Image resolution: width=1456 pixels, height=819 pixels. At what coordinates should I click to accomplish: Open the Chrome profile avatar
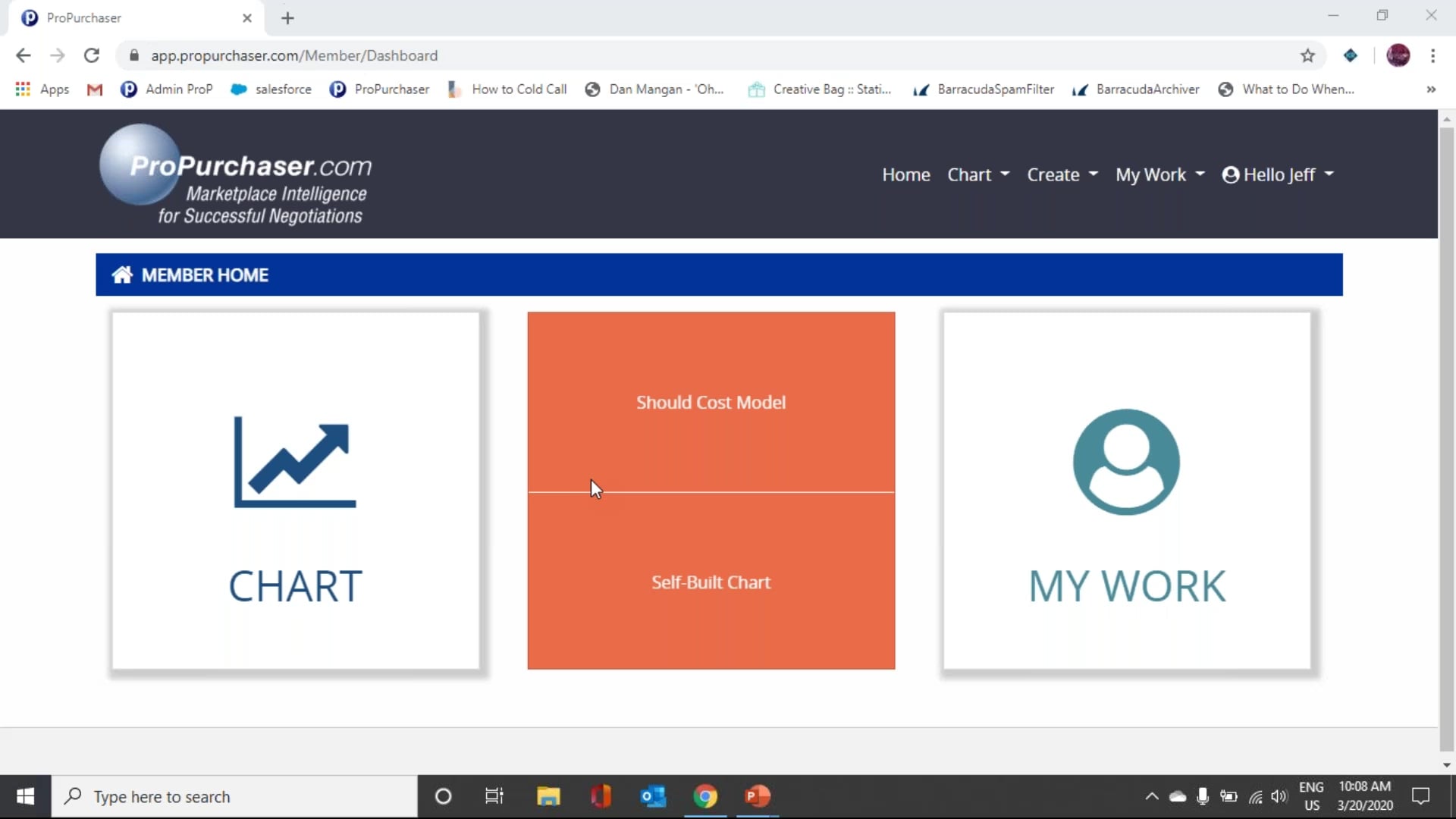1398,55
